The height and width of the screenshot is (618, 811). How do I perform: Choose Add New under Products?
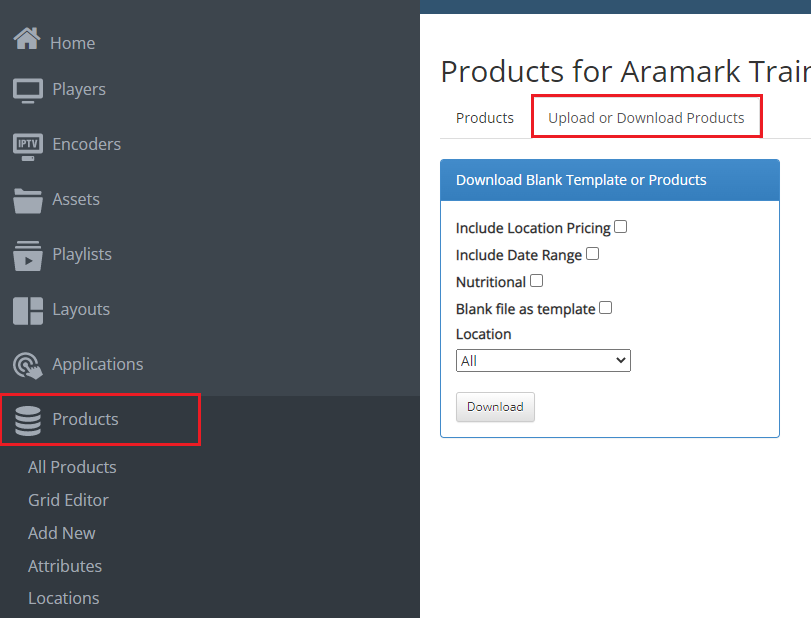click(x=62, y=533)
